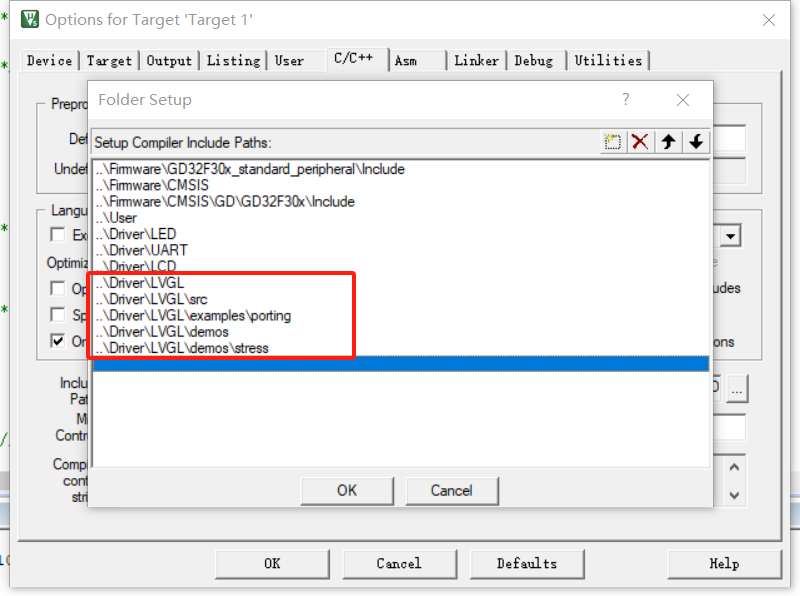Click the Keil uVision icon in title bar
Screen dimensions: 800x596
[x=30, y=19]
